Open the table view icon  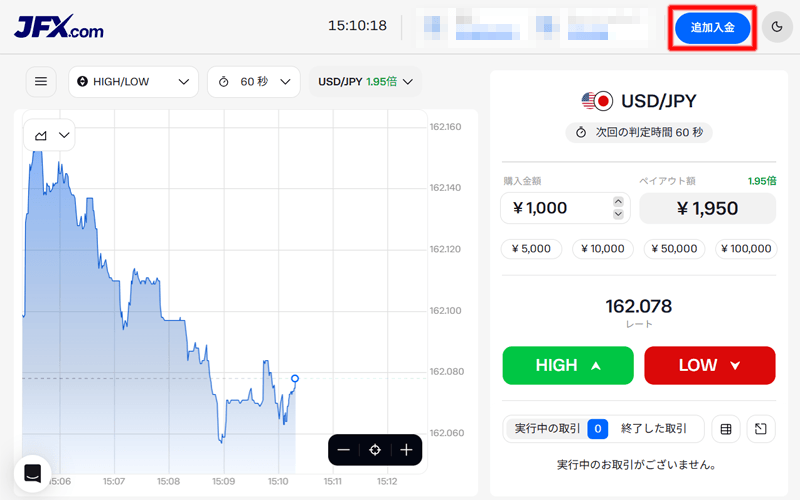(726, 429)
